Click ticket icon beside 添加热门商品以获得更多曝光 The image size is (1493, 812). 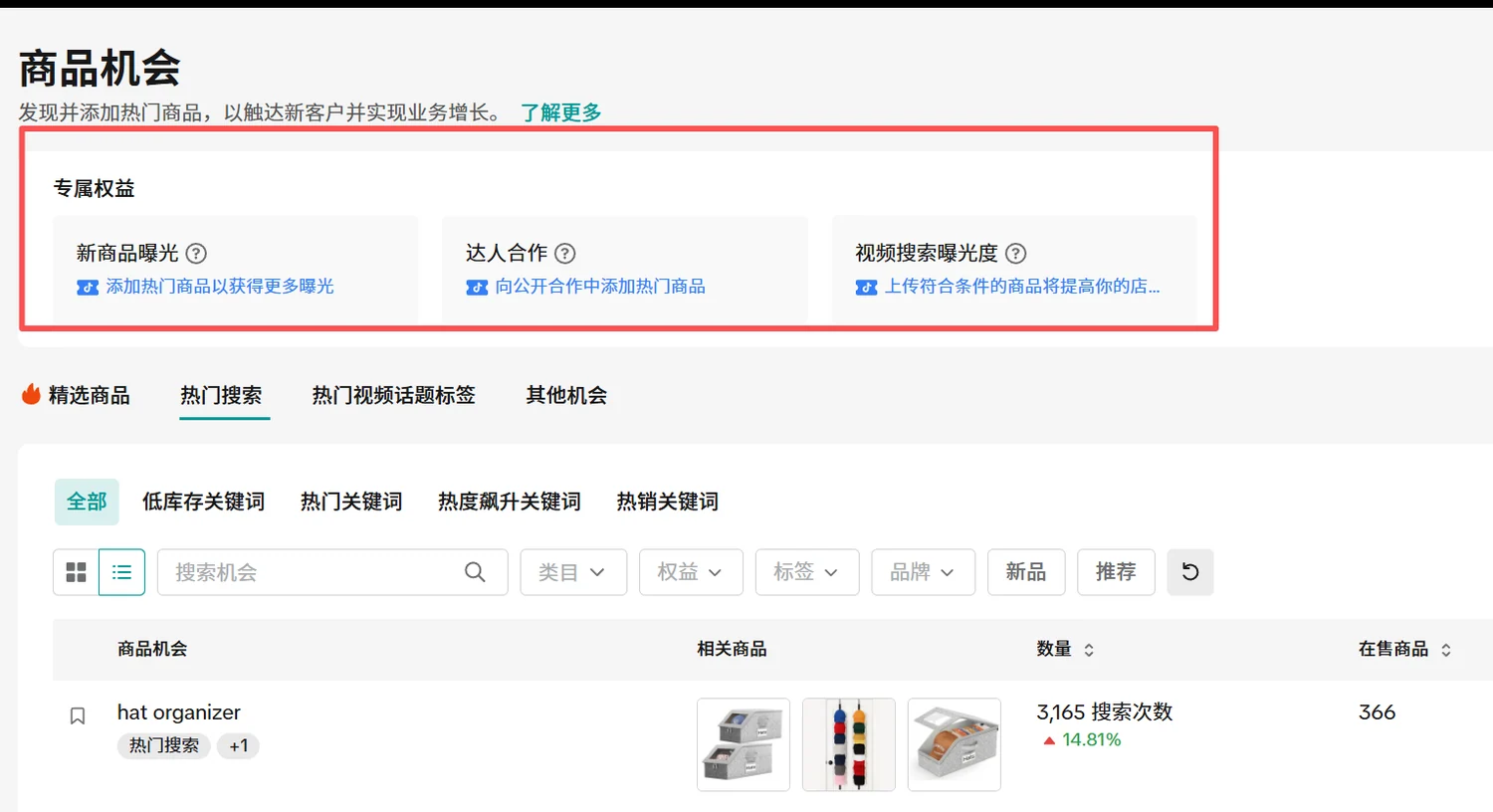[x=88, y=288]
